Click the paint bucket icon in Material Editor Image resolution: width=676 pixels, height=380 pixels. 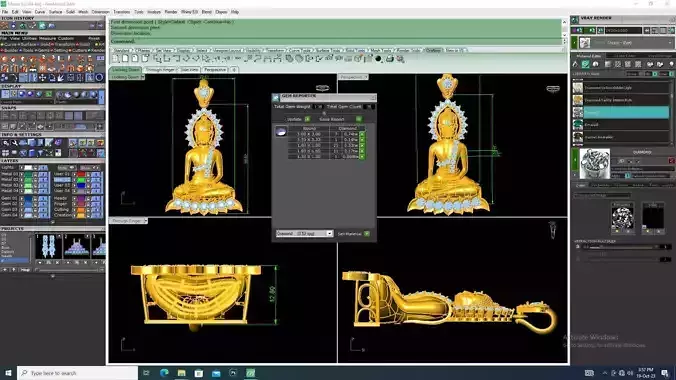coord(575,64)
